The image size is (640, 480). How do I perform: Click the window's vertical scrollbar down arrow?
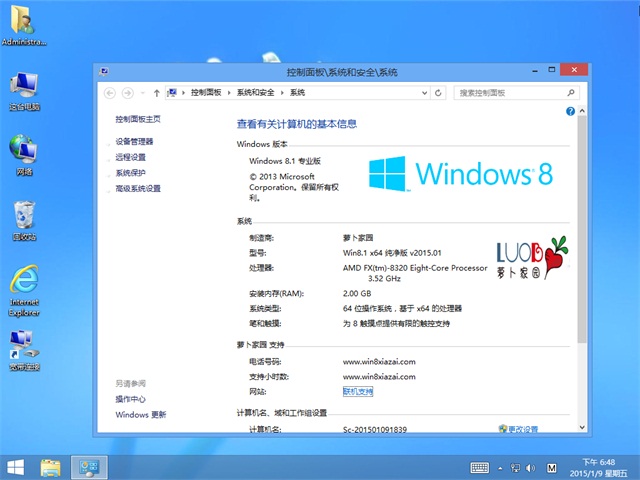click(x=584, y=429)
